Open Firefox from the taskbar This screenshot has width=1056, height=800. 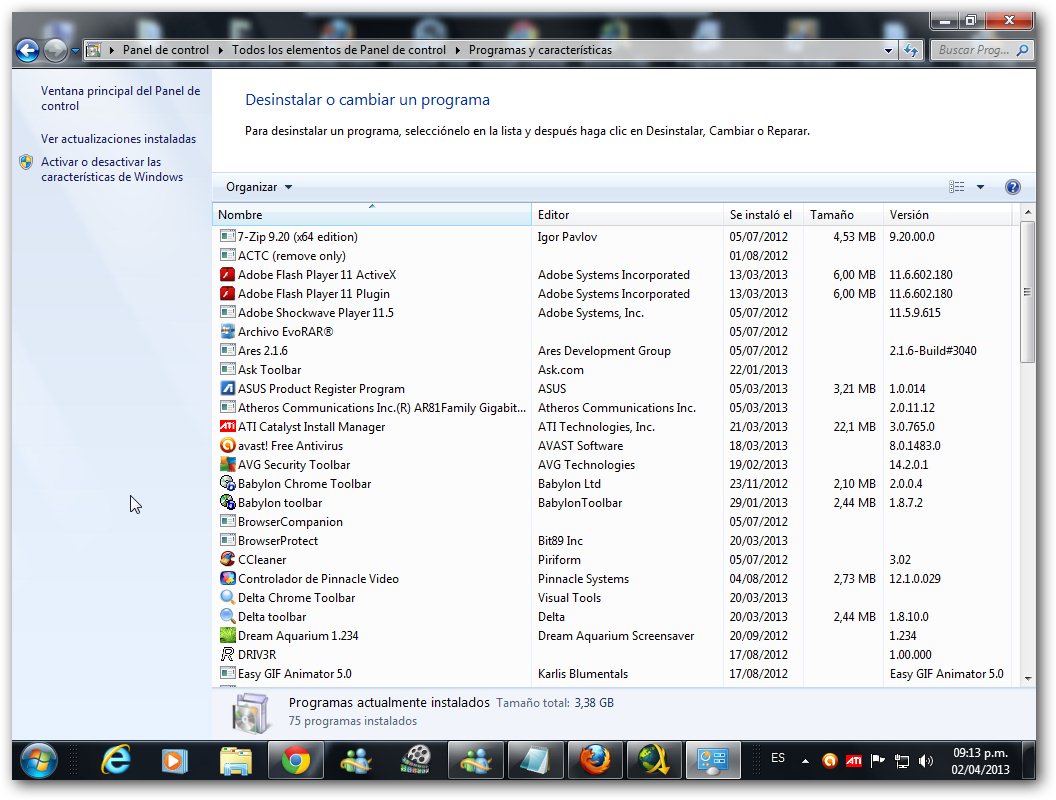pos(595,761)
